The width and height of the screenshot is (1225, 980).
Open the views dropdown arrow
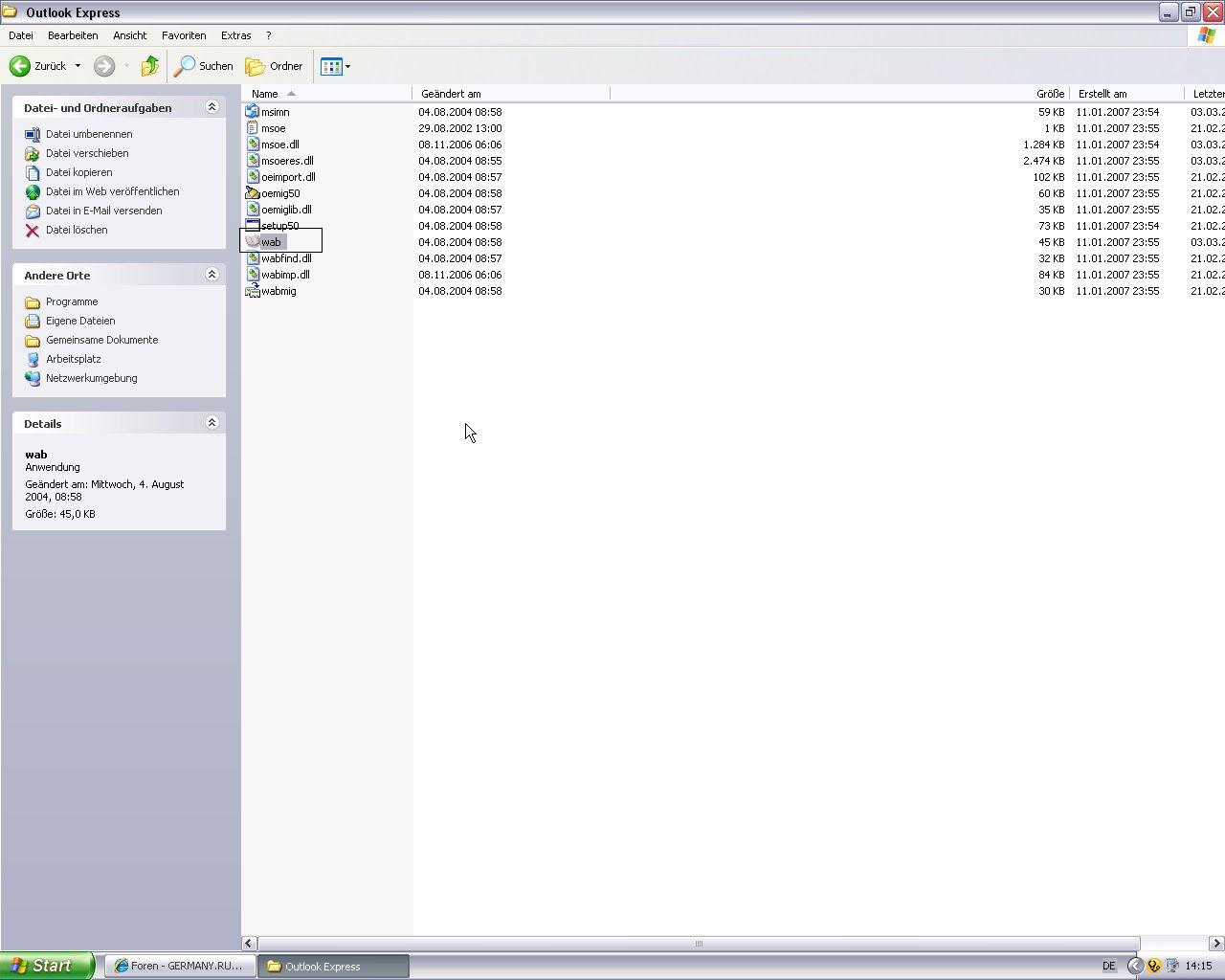(x=347, y=66)
